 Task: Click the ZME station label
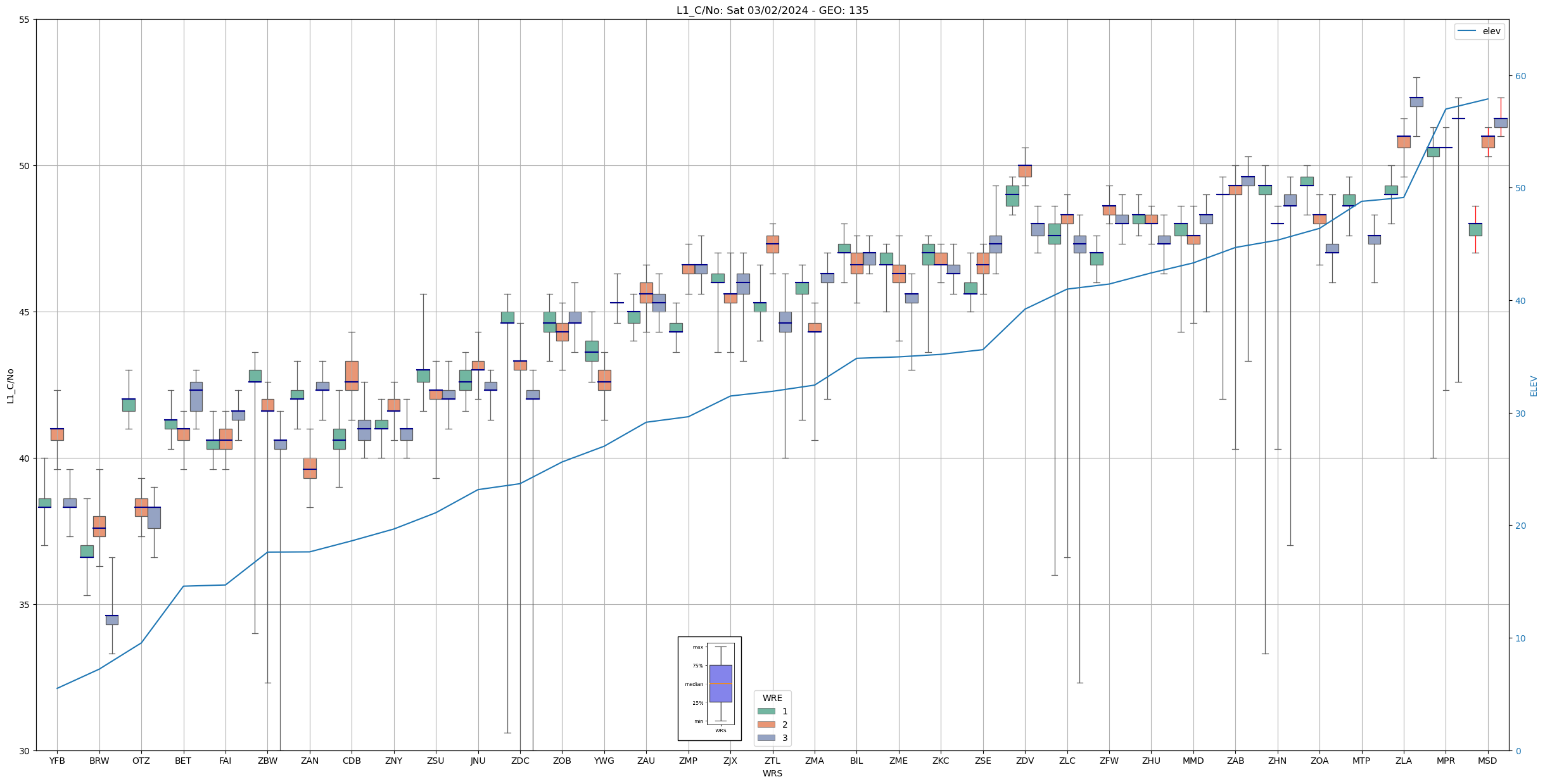[899, 761]
